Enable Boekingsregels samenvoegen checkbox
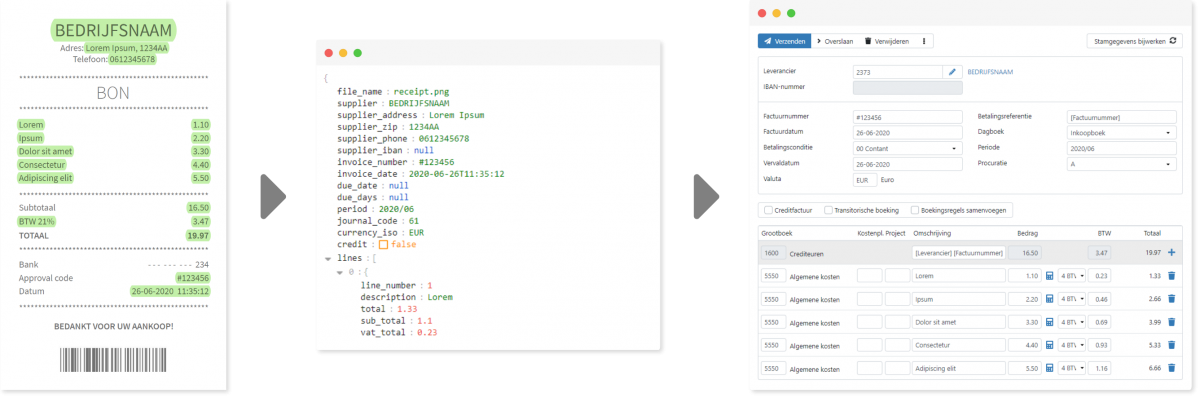 (915, 210)
